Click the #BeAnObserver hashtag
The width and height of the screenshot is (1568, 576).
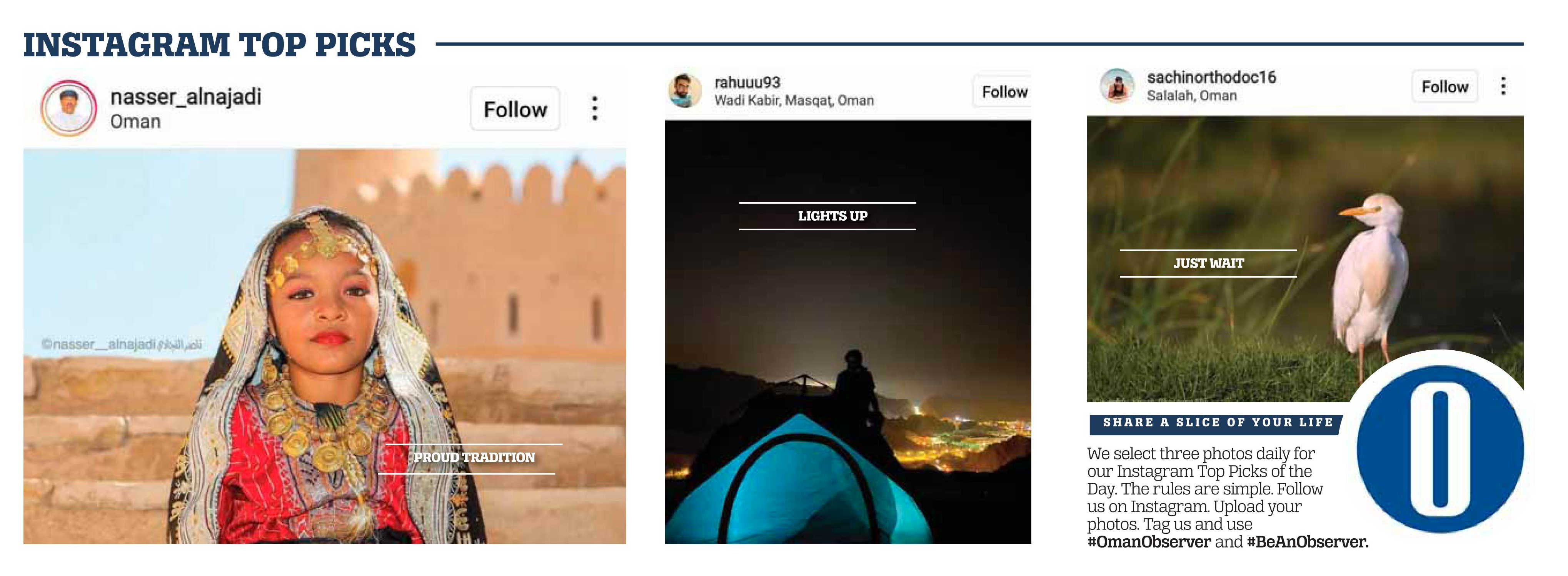[x=1308, y=542]
